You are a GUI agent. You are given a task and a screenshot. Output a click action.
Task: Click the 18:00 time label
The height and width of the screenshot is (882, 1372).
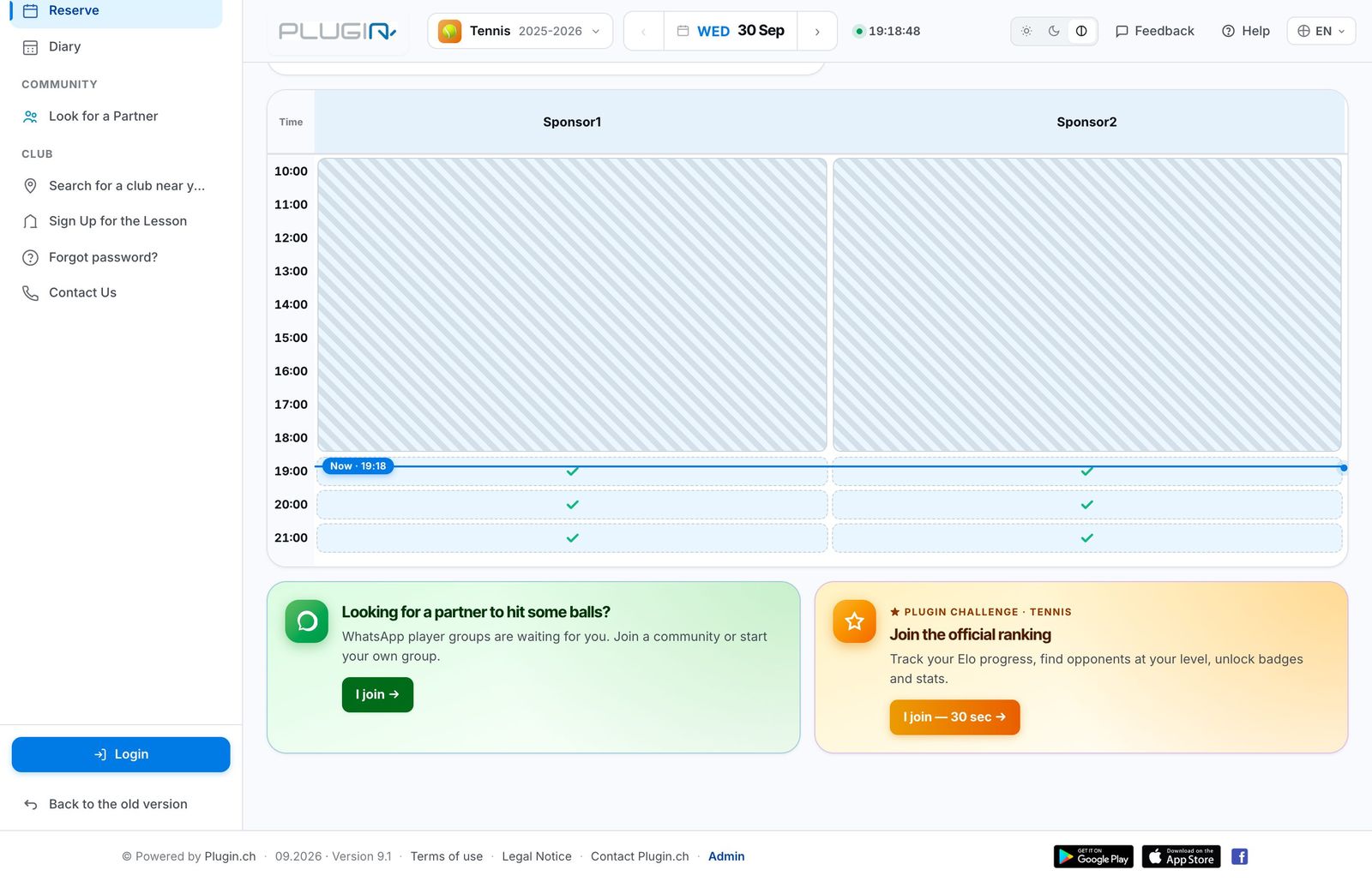click(x=291, y=438)
